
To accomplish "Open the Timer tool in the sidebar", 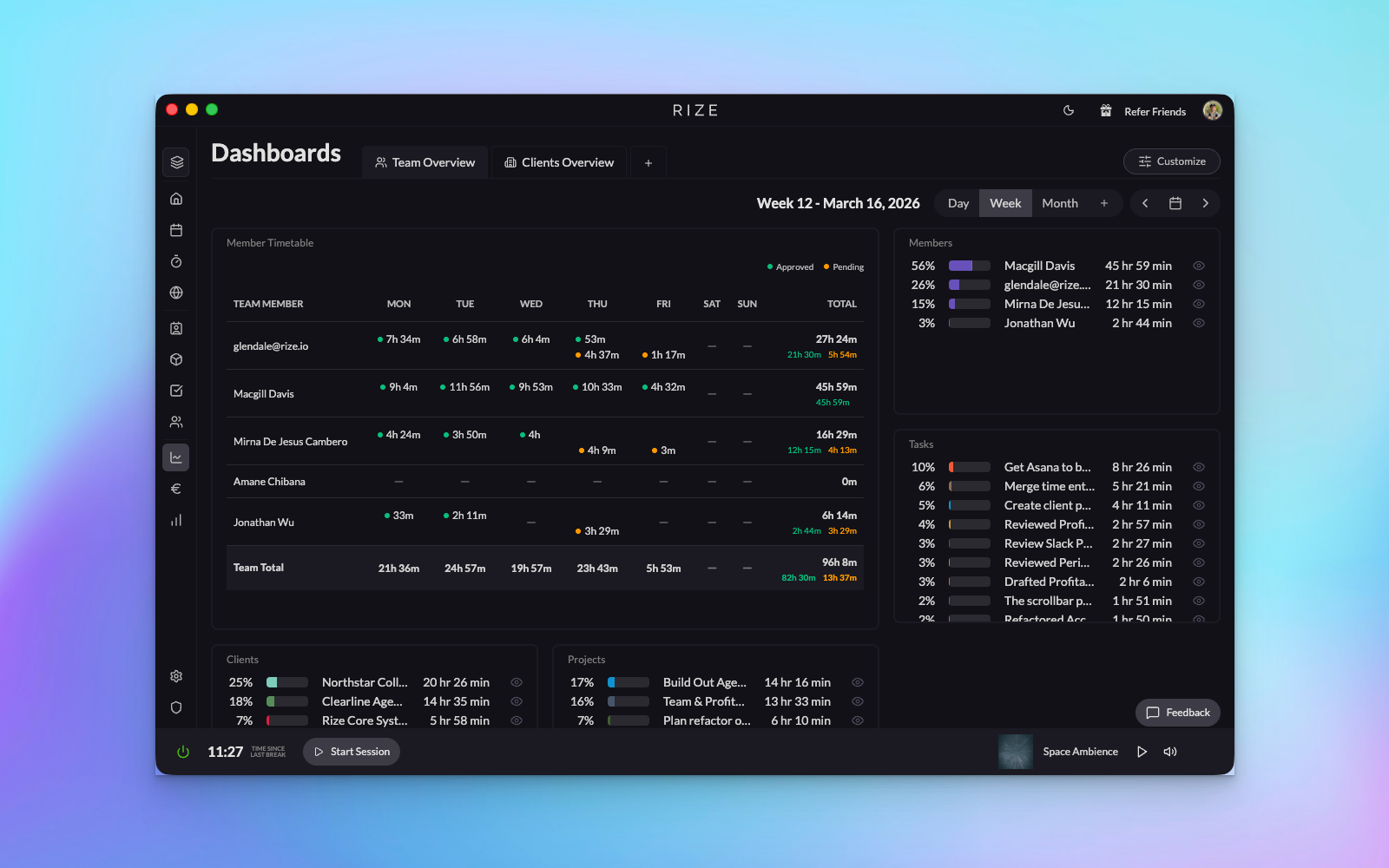I will click(175, 260).
